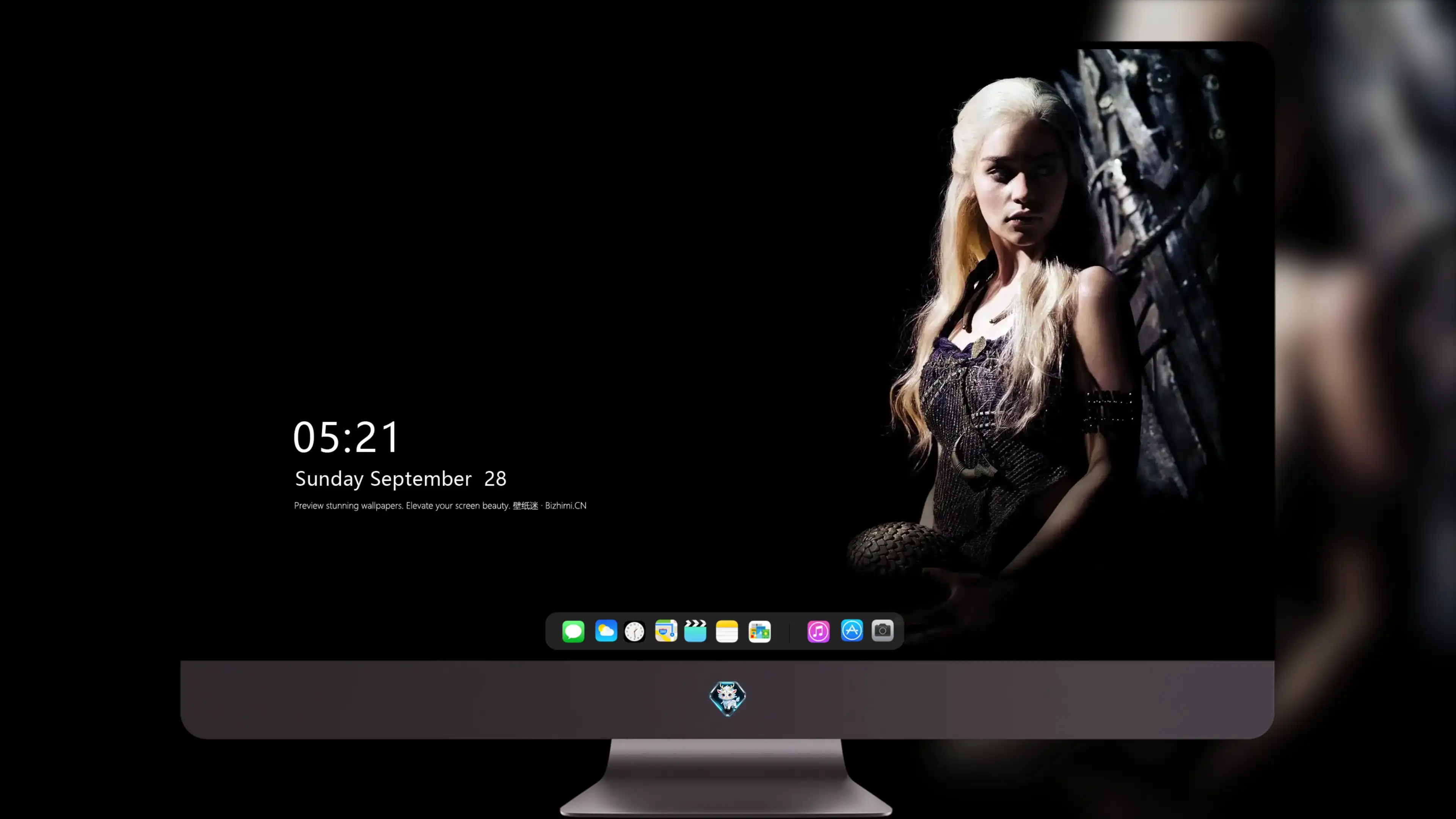The height and width of the screenshot is (819, 1456).
Task: Open the Clock app in the dock
Action: pyautogui.click(x=634, y=631)
